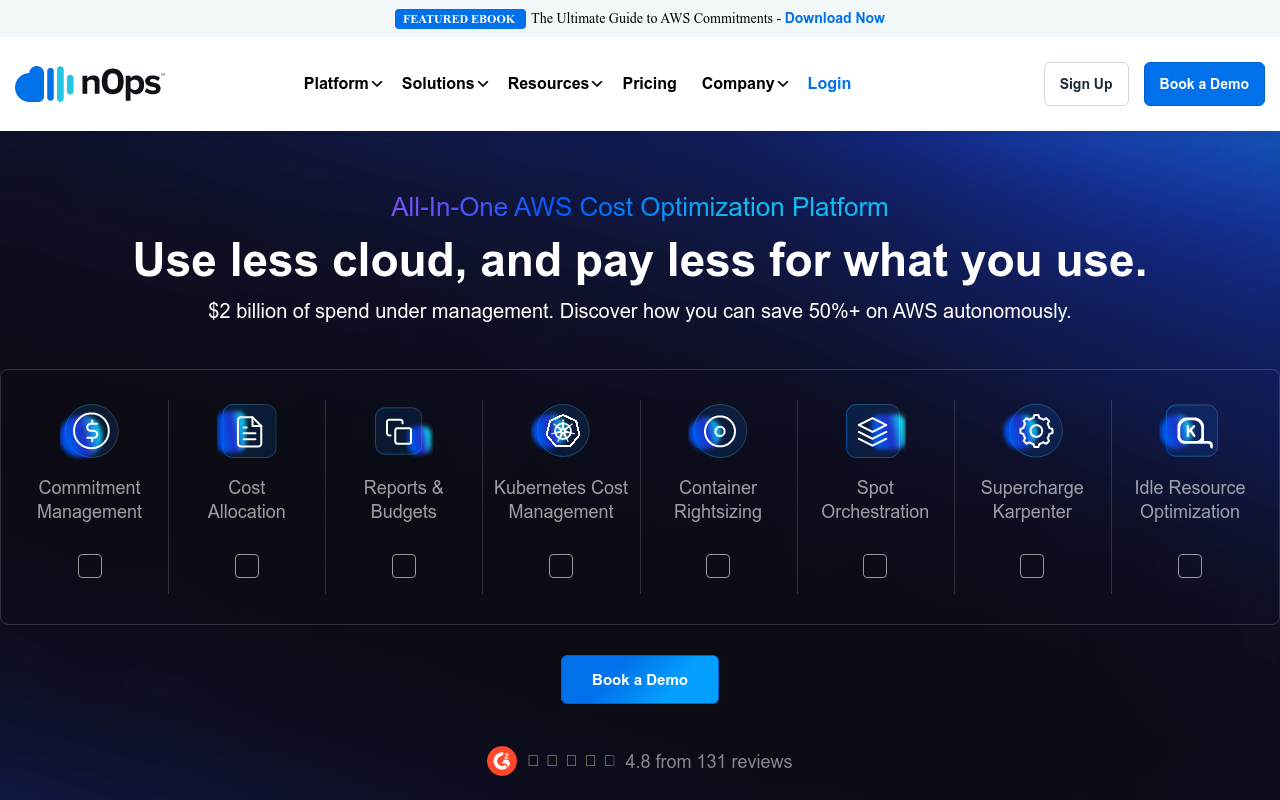Click the Container Rightsizing label
1280x800 pixels.
718,500
